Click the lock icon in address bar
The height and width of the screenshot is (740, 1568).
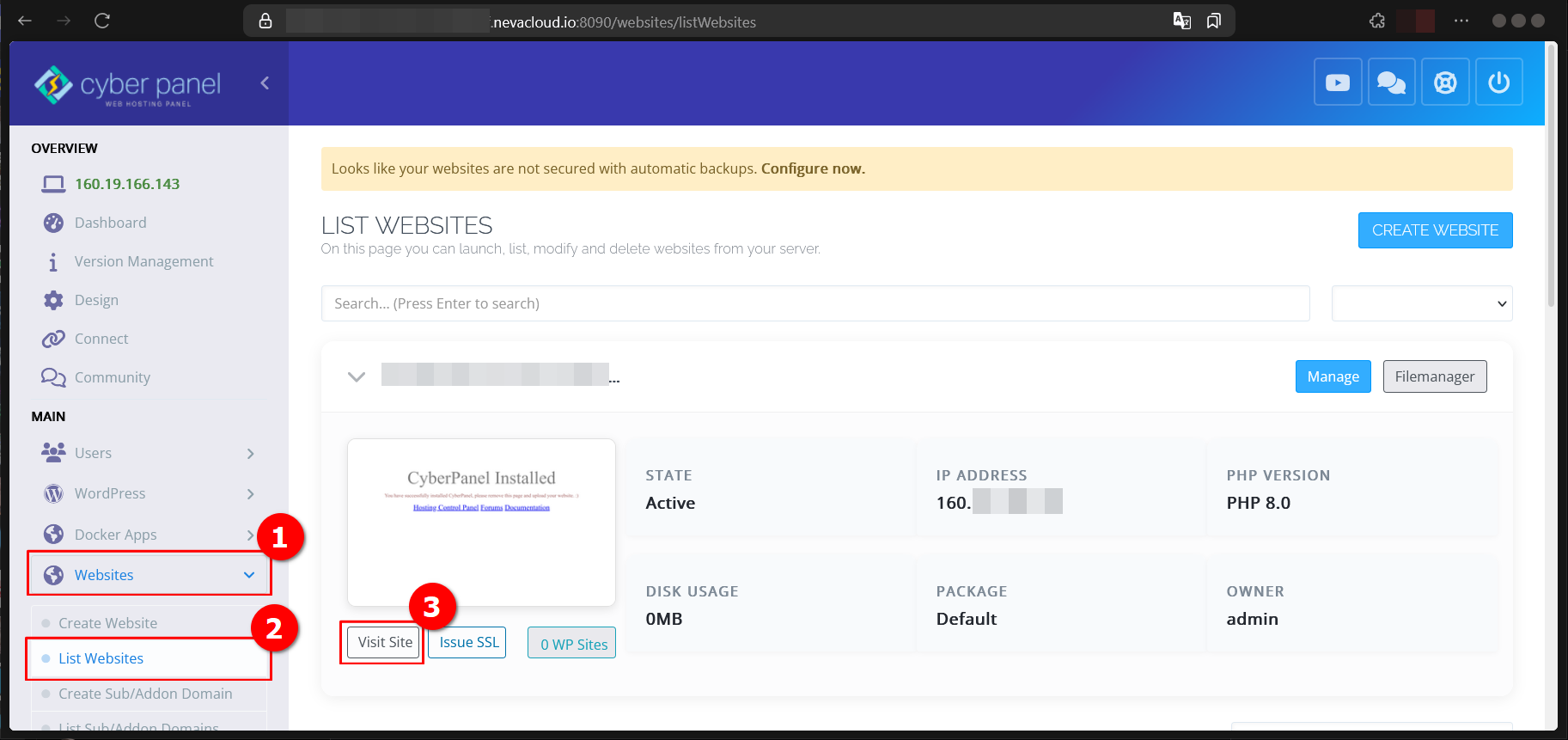click(x=265, y=21)
